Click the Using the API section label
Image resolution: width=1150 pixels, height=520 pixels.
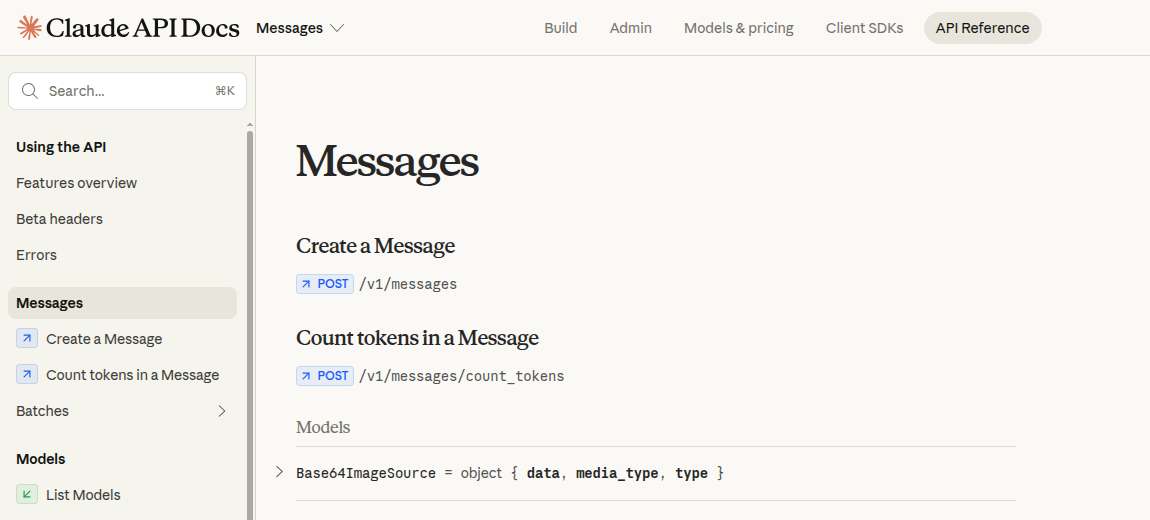coord(61,147)
